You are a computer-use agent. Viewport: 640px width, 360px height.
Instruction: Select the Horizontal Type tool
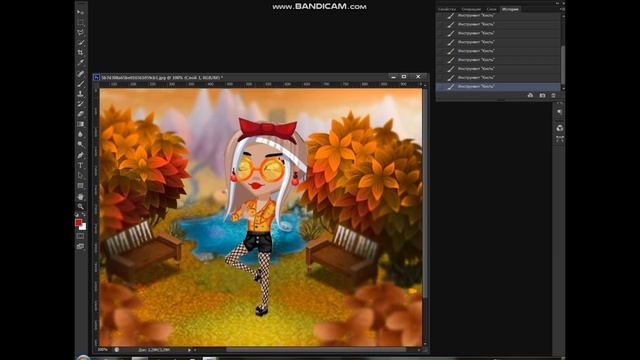point(80,165)
